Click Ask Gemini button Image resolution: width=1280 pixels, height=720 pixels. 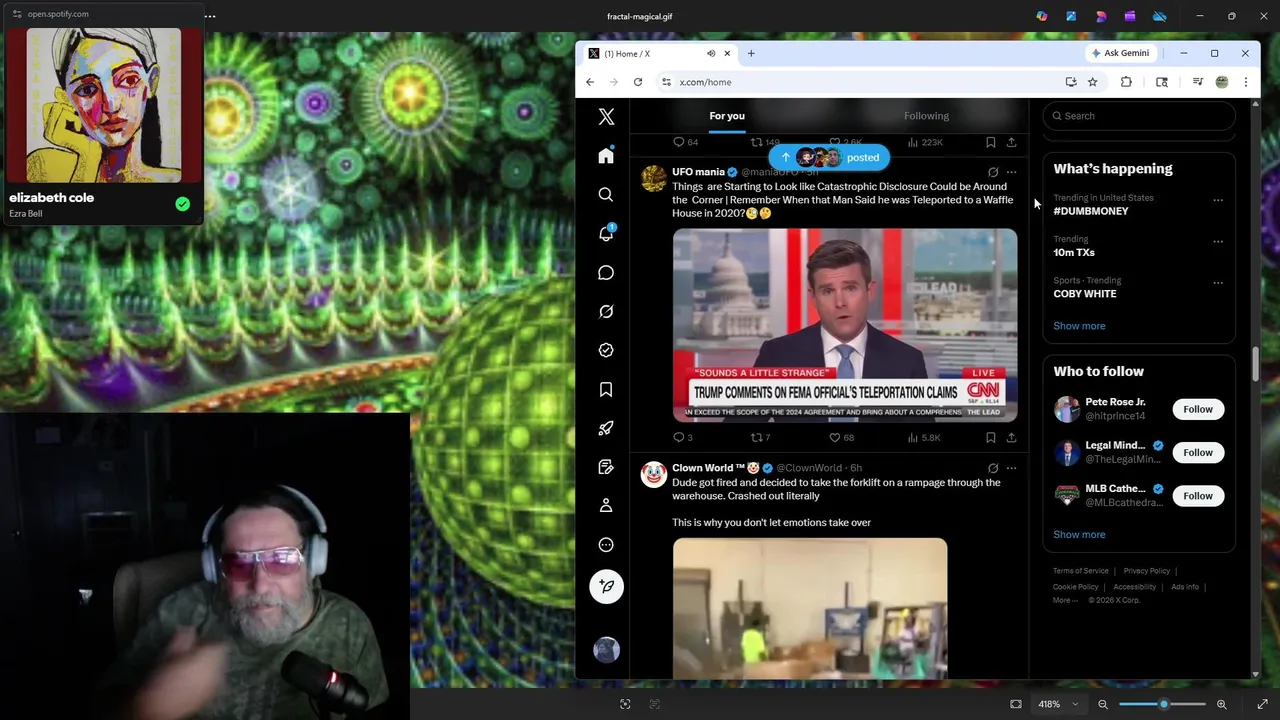1121,53
